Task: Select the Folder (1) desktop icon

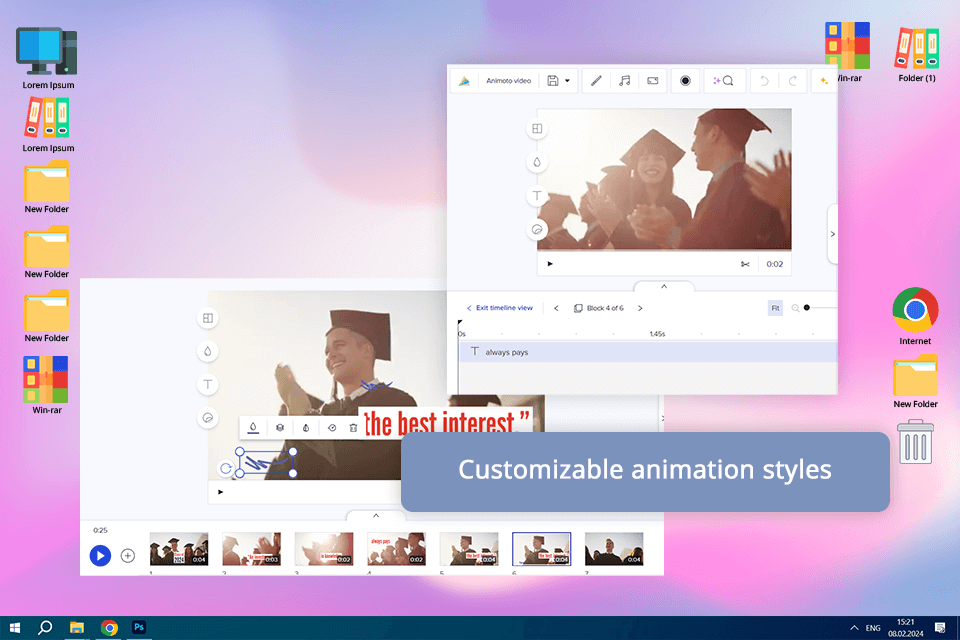Action: [917, 54]
